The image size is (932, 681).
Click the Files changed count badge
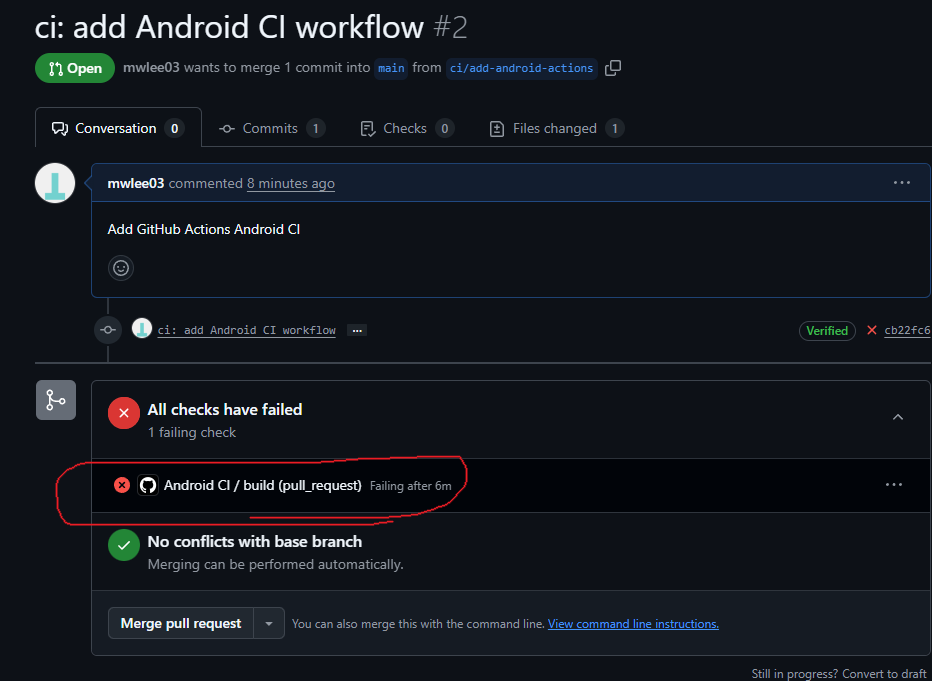pyautogui.click(x=615, y=128)
